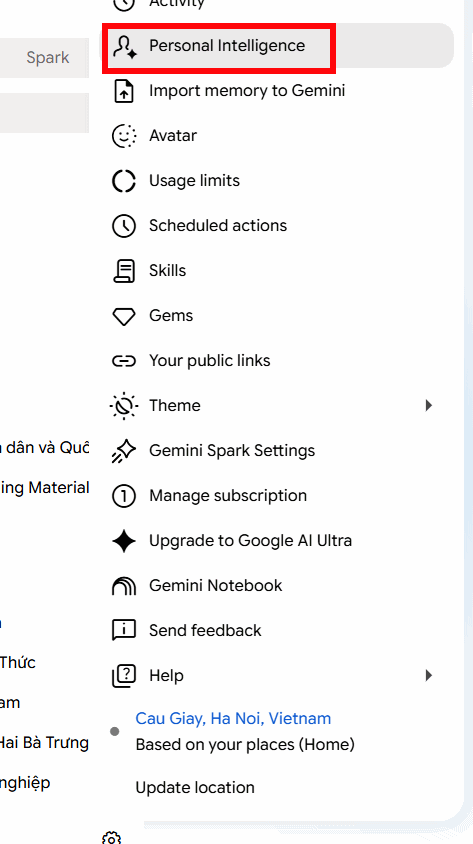Open the chat ending in "dân và Quố"
This screenshot has height=844, width=473.
coord(45,447)
